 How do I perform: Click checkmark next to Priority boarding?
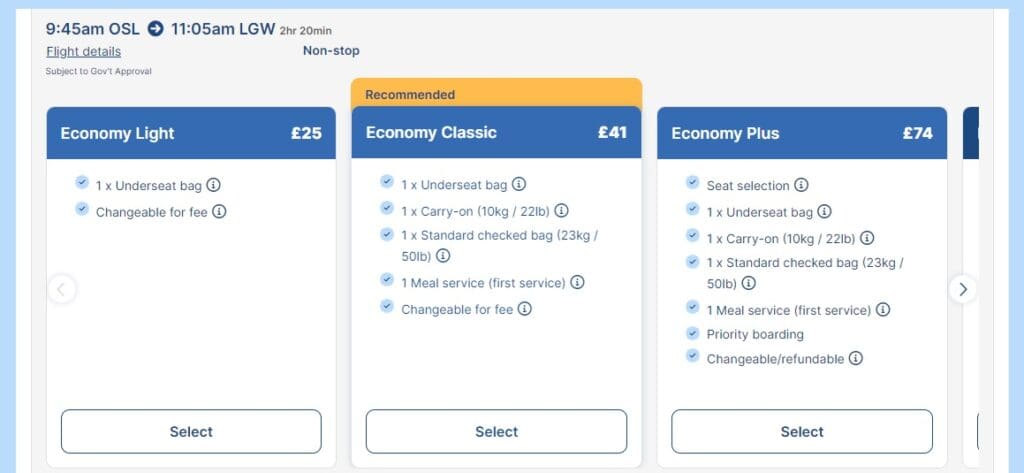692,333
